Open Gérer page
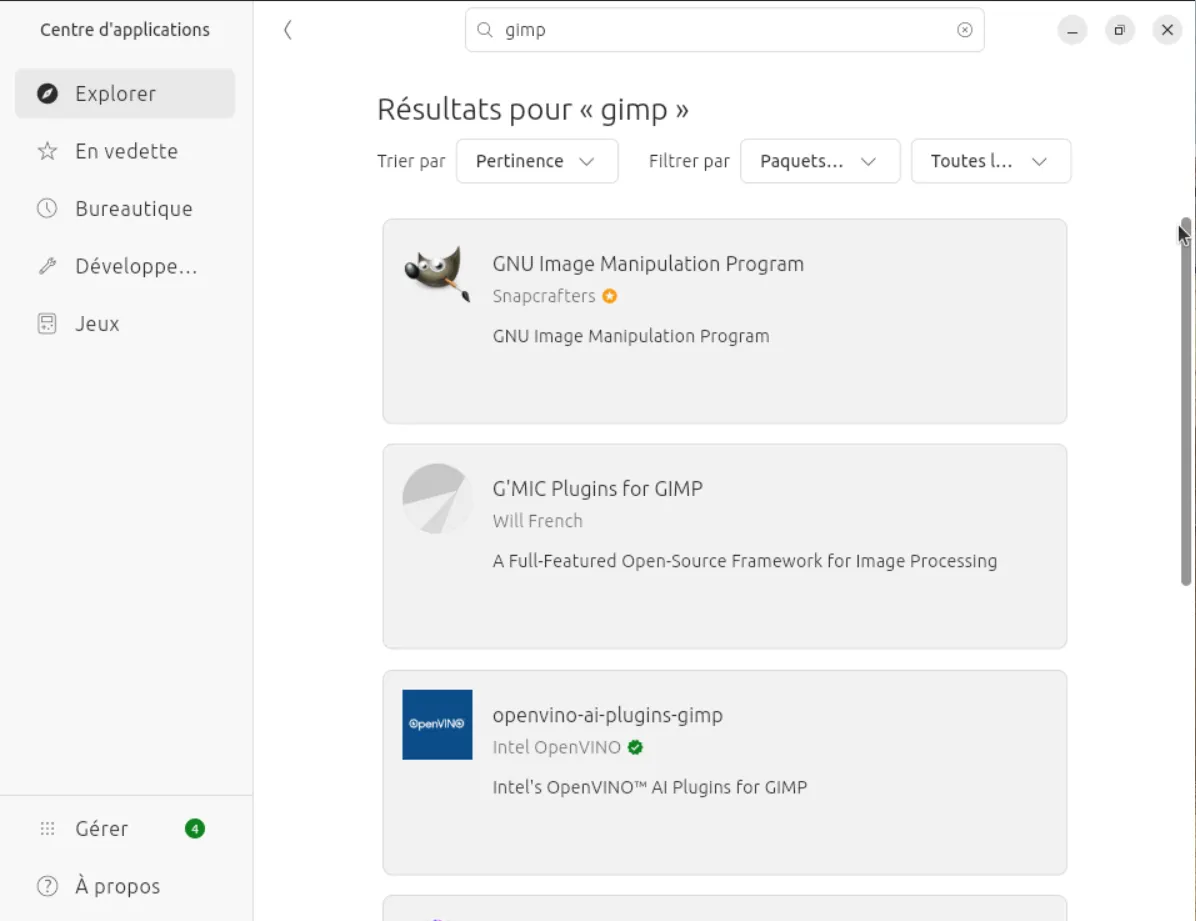 [x=125, y=828]
